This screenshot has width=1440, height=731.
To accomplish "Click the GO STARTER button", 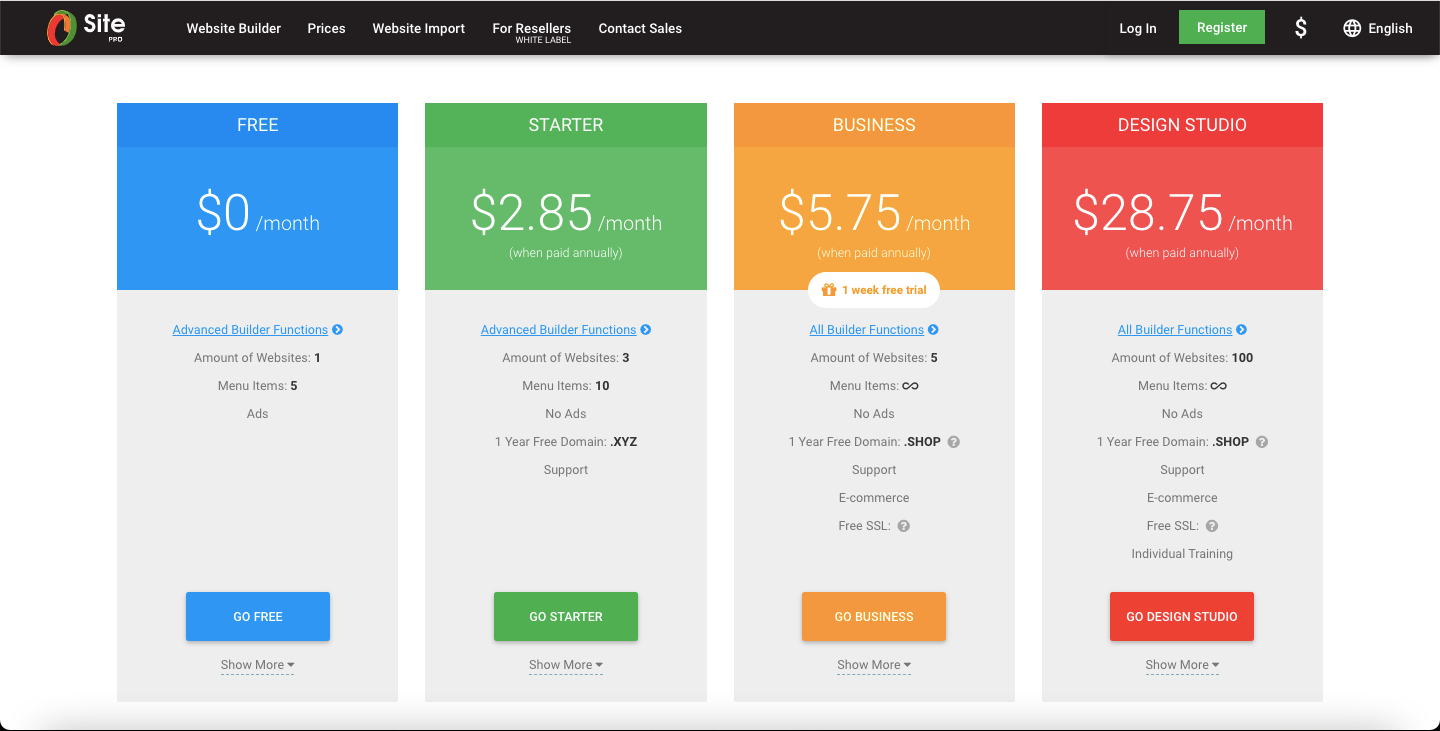I will click(x=566, y=616).
